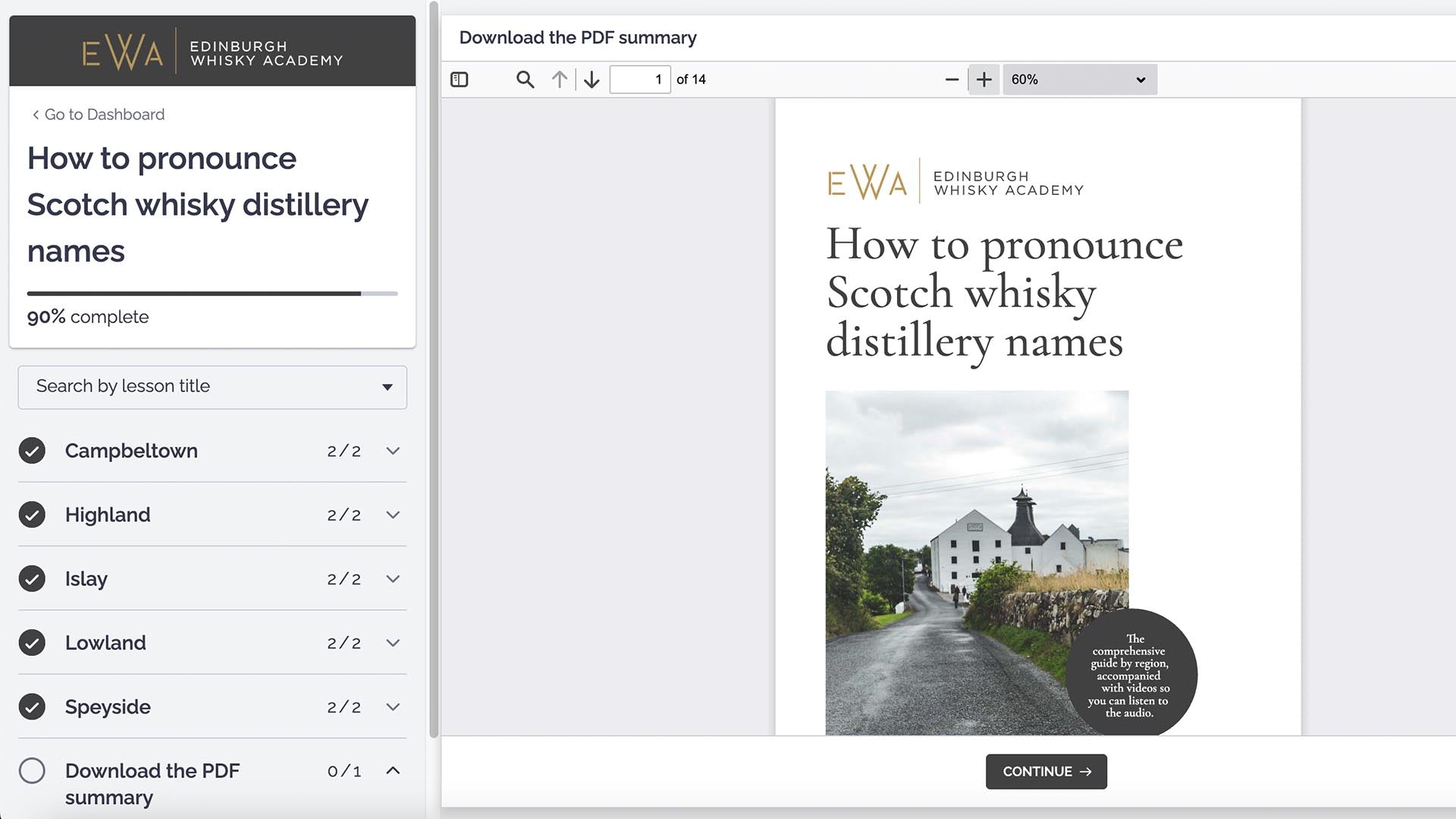Screen dimensions: 1456x819
Task: Expand the Islay section chevron
Action: [x=393, y=579]
